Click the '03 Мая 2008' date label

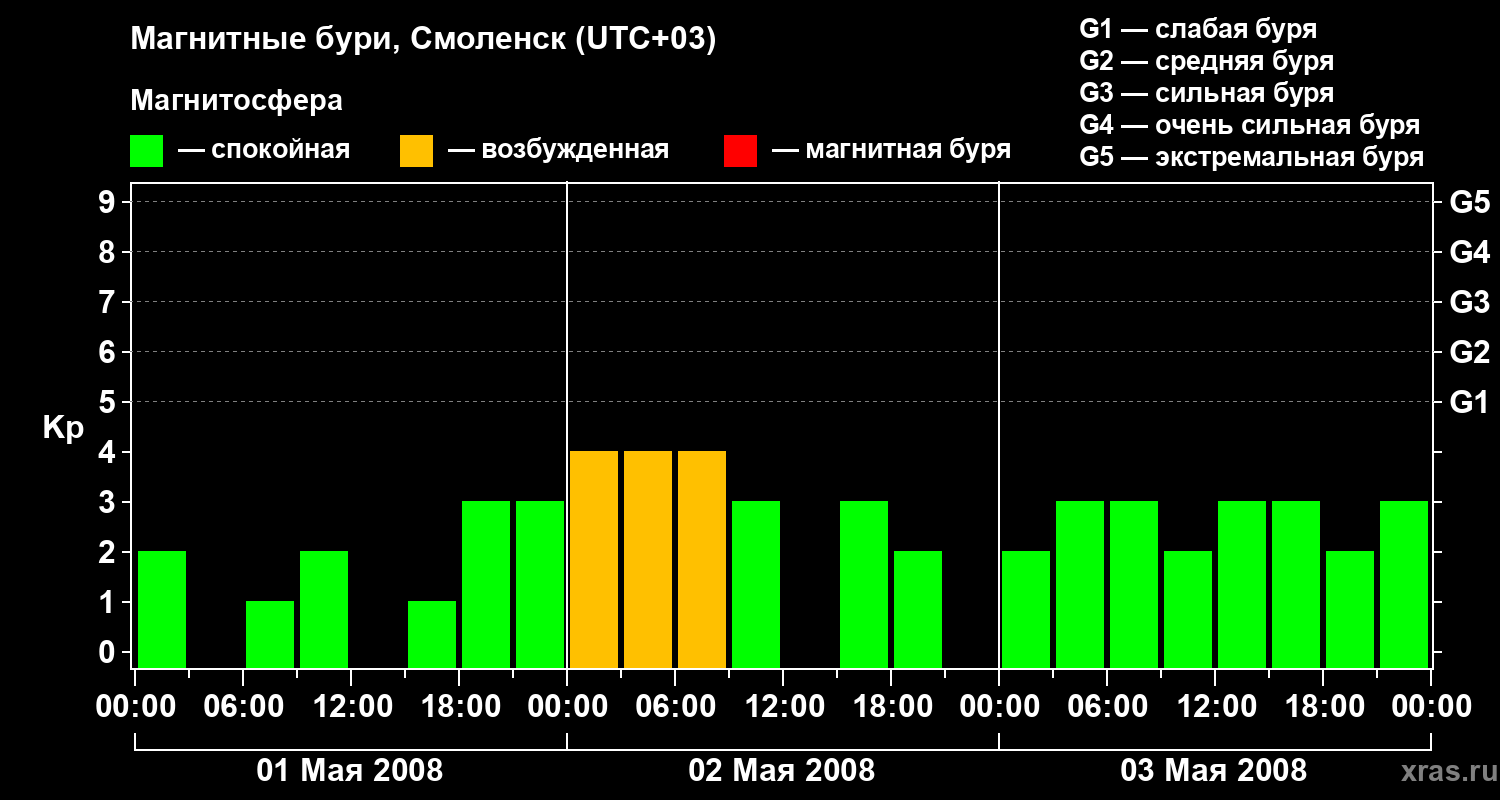1214,771
